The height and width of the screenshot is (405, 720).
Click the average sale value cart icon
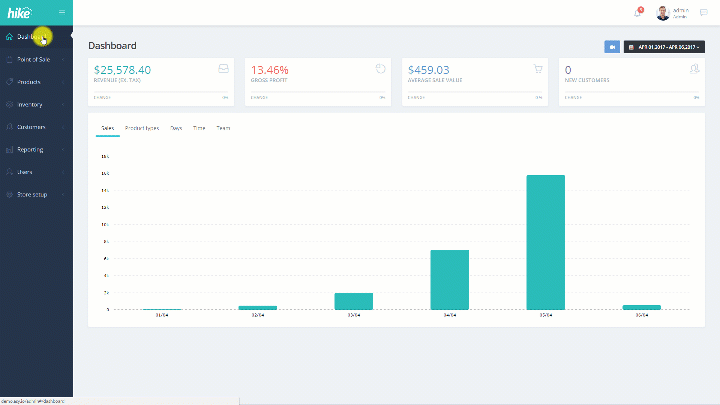[x=538, y=69]
